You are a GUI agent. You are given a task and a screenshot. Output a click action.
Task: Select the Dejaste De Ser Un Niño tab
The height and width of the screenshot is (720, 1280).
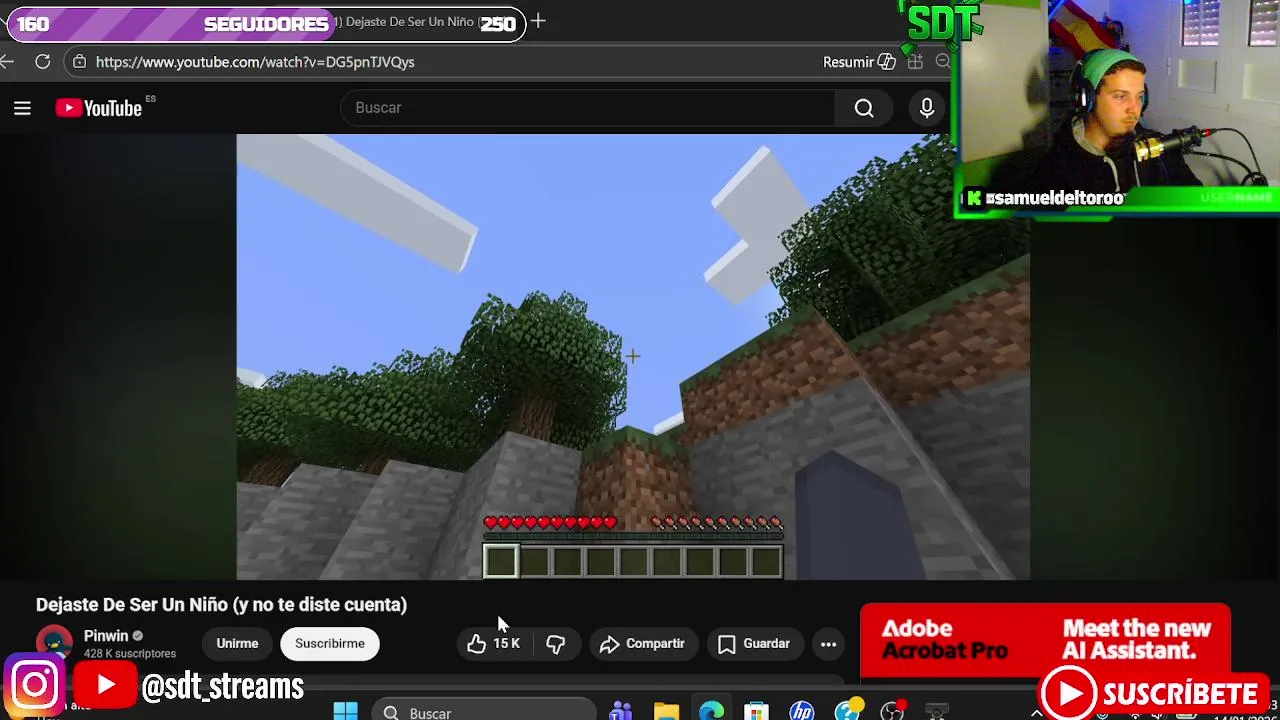410,22
